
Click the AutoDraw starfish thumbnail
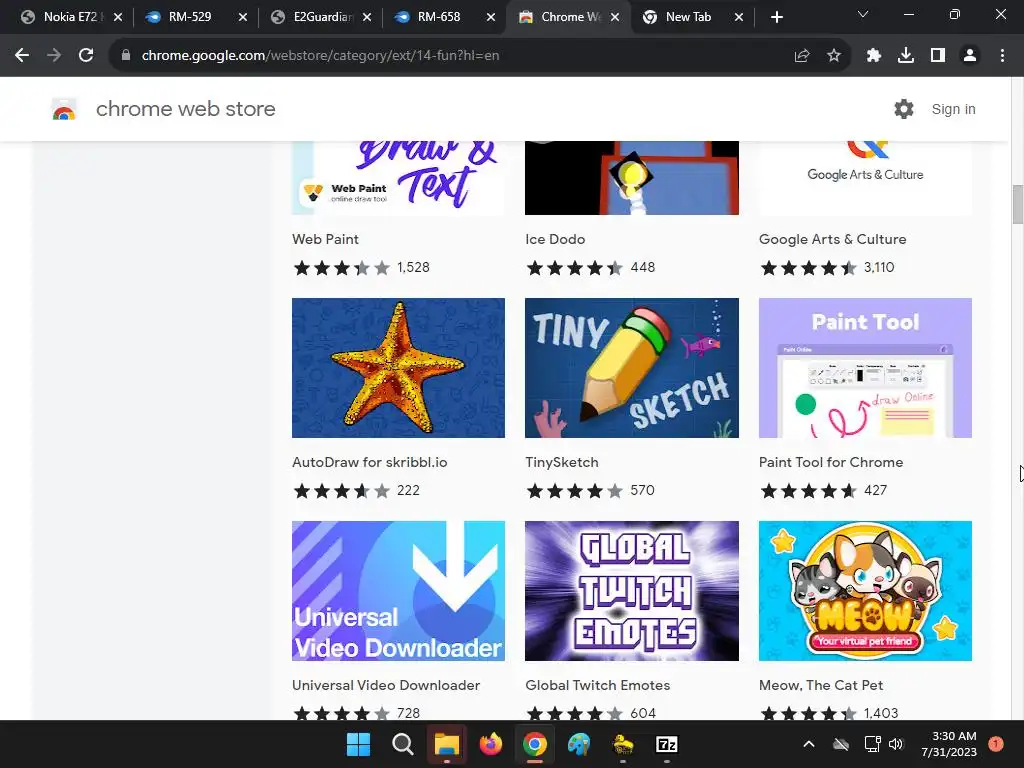click(398, 368)
